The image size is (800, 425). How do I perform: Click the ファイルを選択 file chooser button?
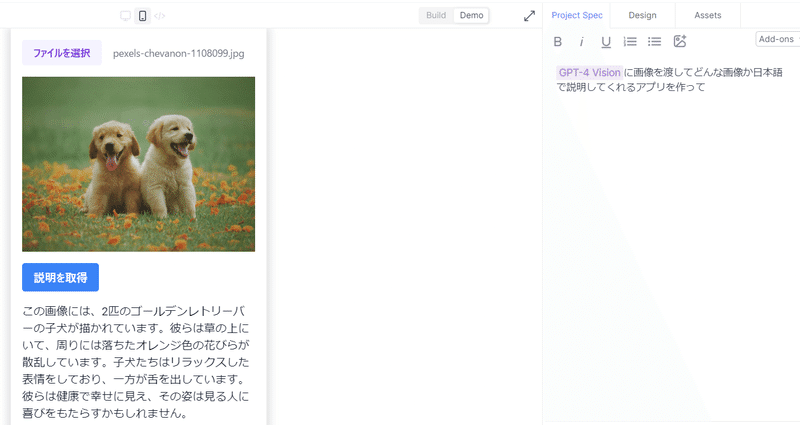[x=62, y=53]
